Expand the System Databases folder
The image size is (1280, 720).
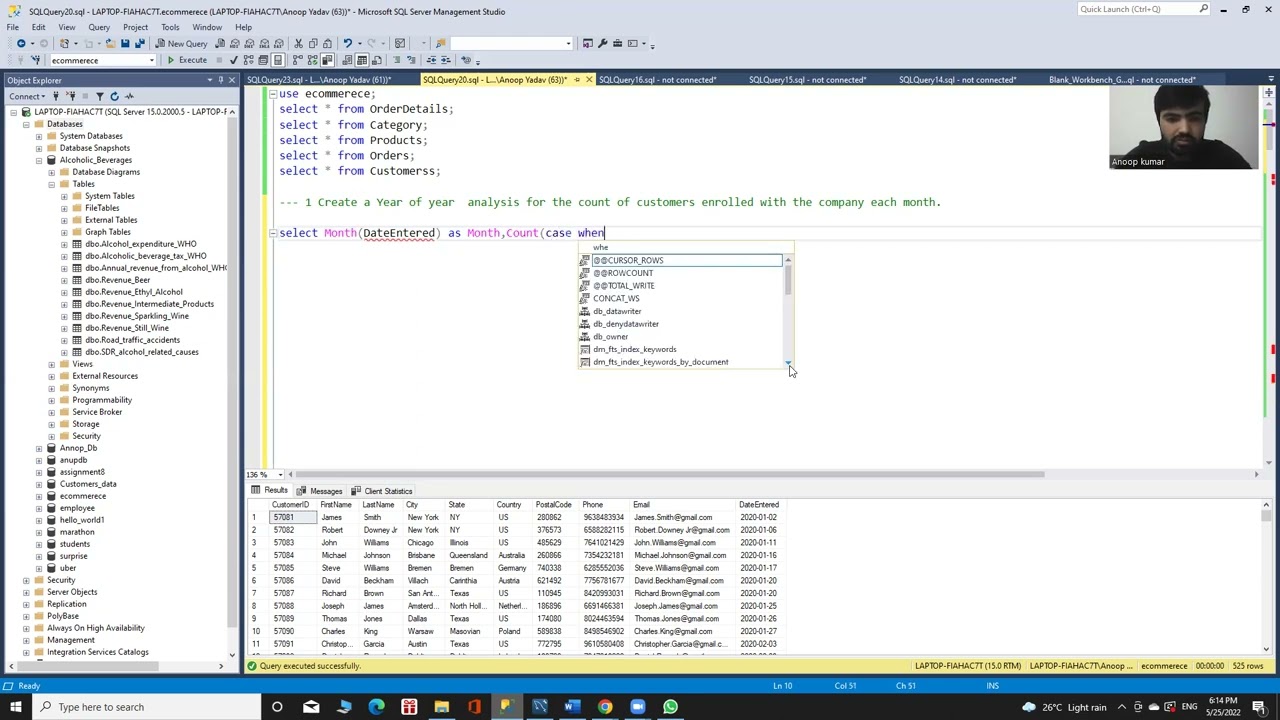tap(39, 136)
